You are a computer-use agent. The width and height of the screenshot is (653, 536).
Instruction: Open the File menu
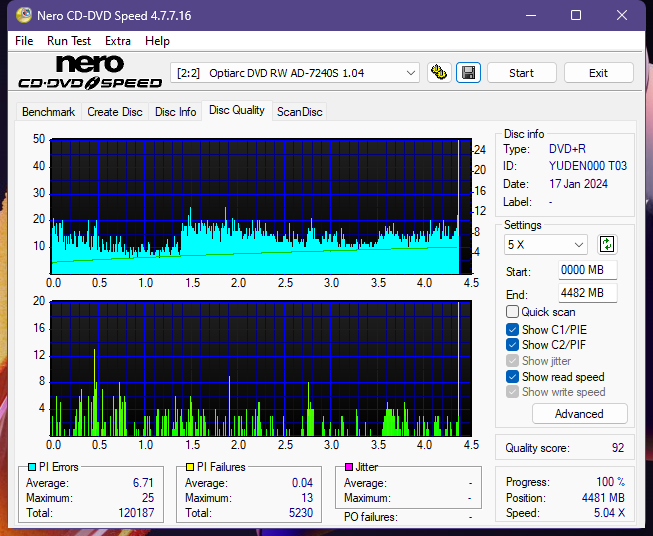[x=24, y=41]
